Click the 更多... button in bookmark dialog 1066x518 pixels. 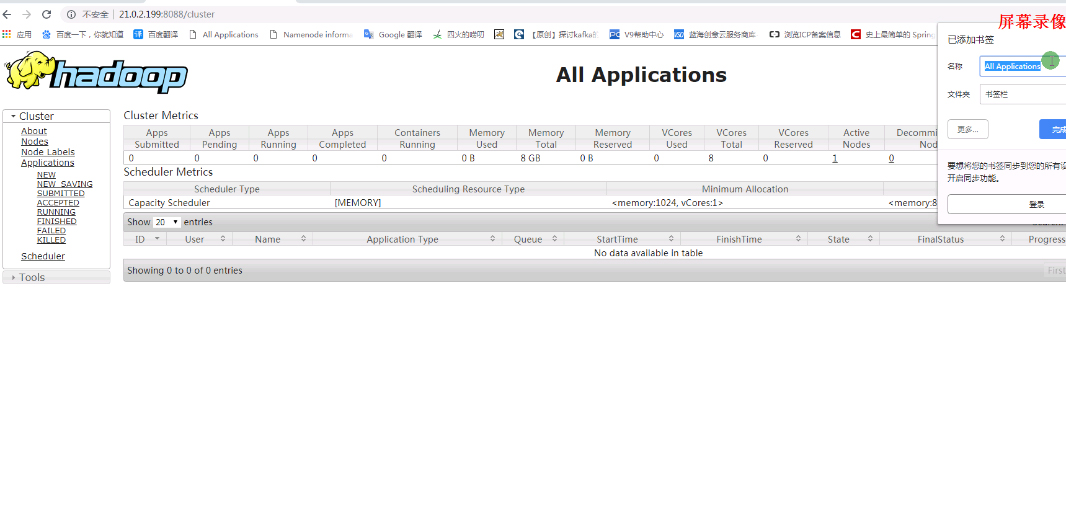(x=967, y=129)
